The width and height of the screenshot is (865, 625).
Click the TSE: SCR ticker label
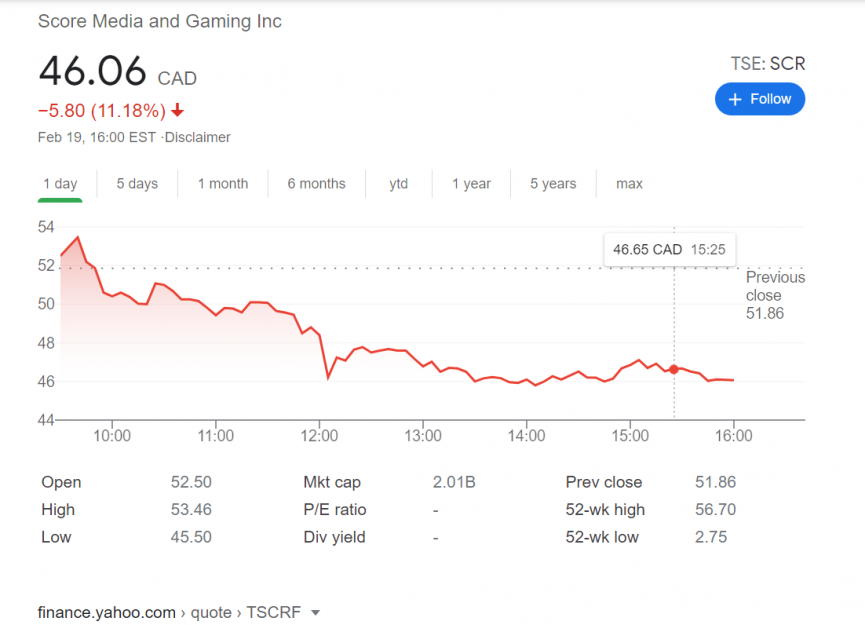pos(768,64)
